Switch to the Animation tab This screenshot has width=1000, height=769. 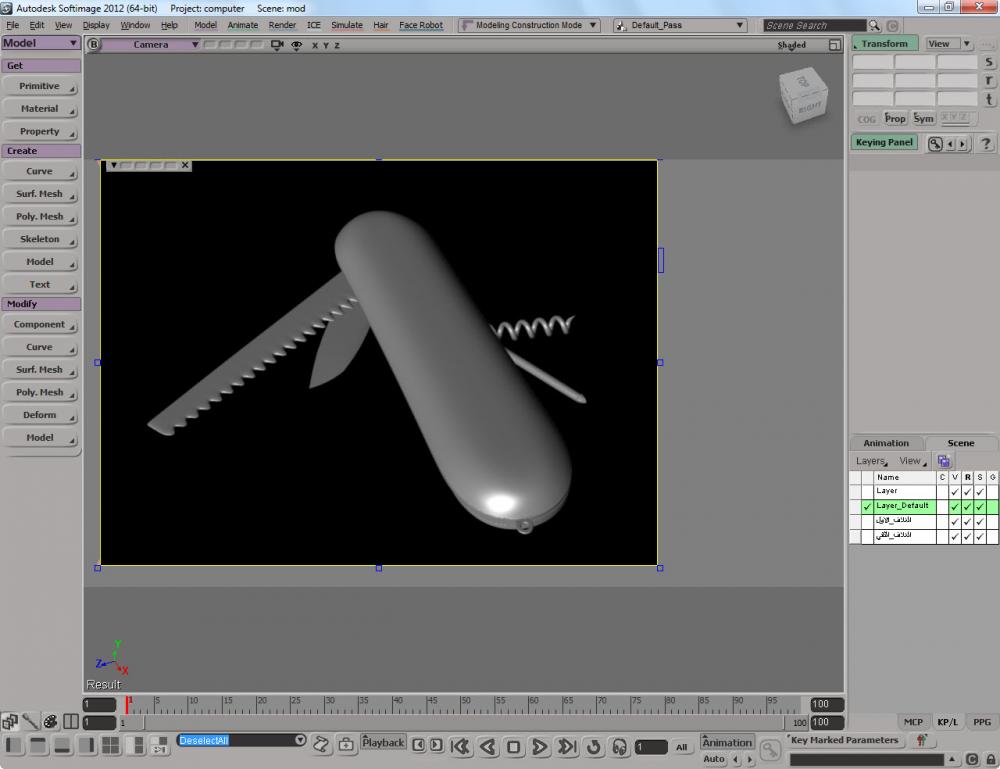coord(886,443)
